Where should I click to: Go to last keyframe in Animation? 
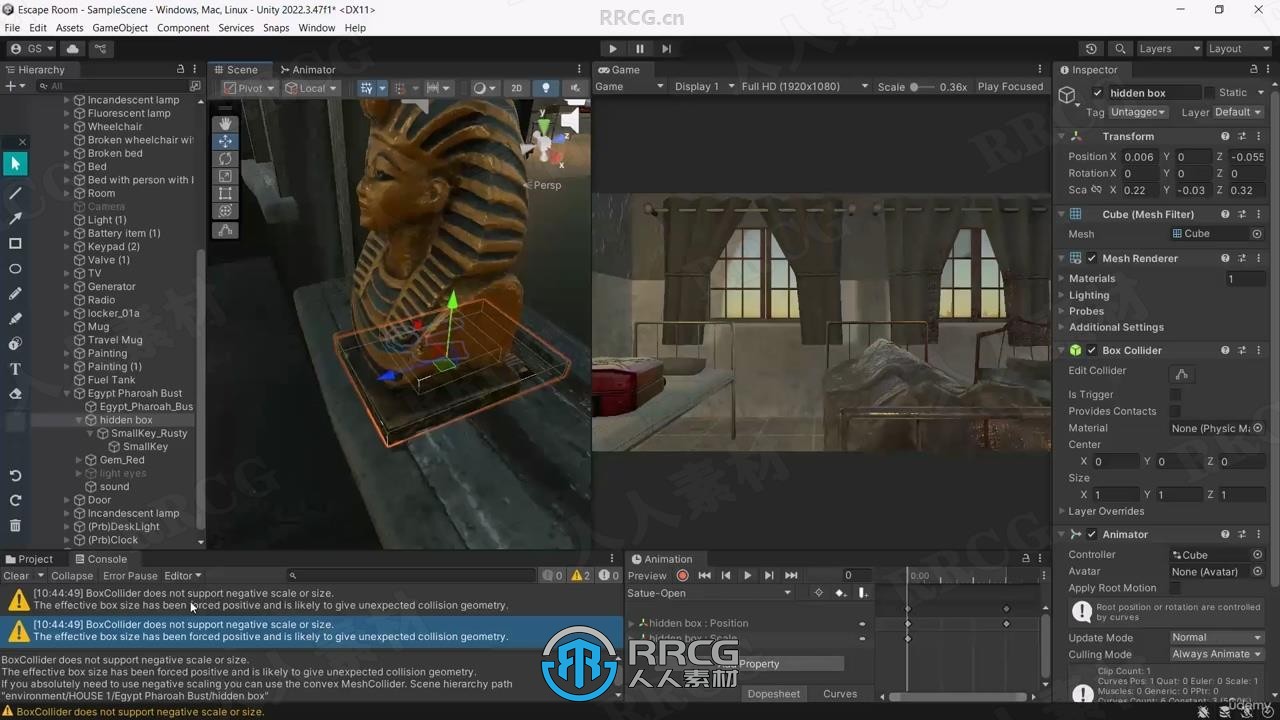click(x=791, y=575)
